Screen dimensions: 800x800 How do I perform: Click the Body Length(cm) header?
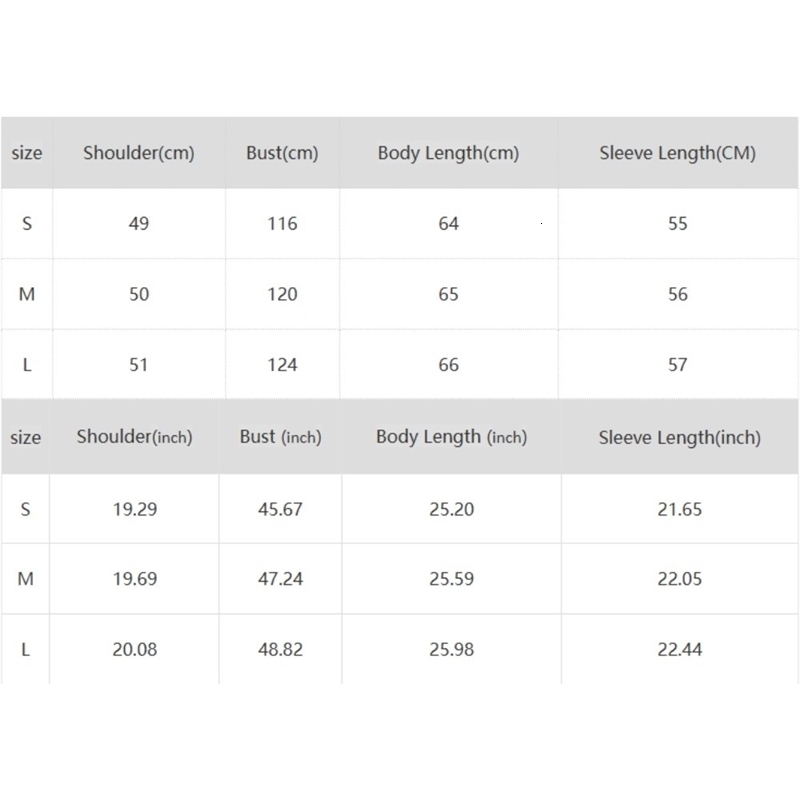point(448,153)
